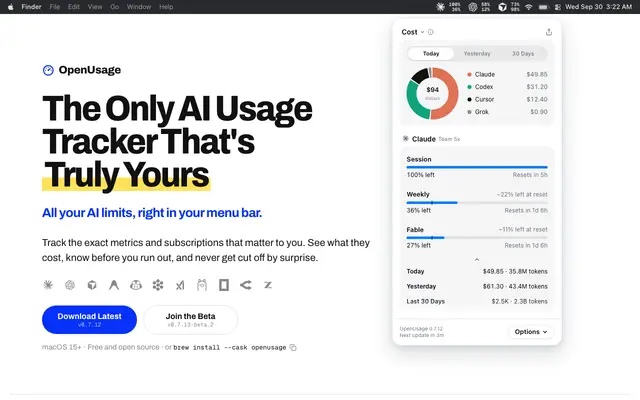Click the Session progress bar
The image size is (640, 400).
477,167
